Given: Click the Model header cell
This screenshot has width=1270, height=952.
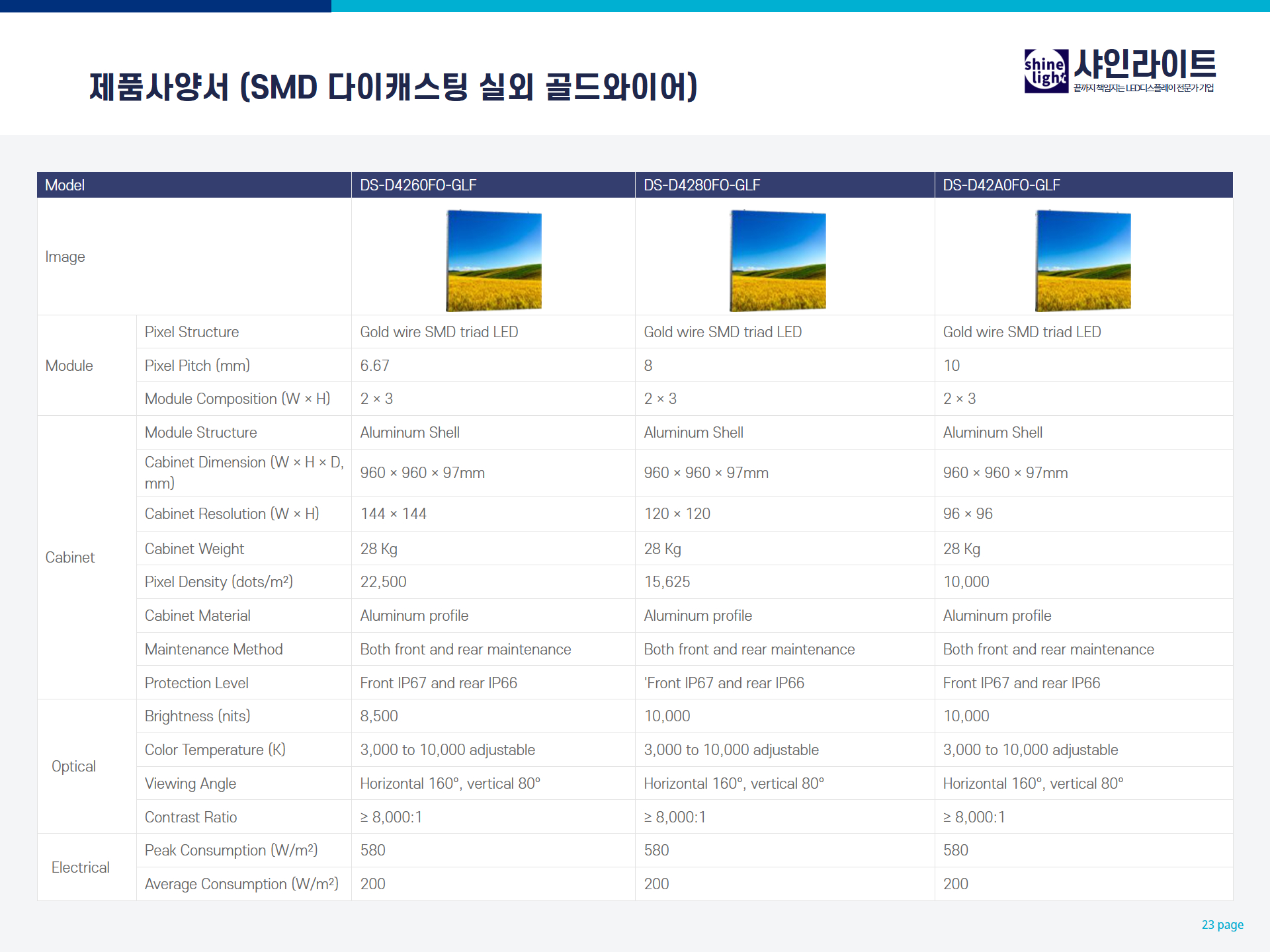Looking at the screenshot, I should coord(65,185).
